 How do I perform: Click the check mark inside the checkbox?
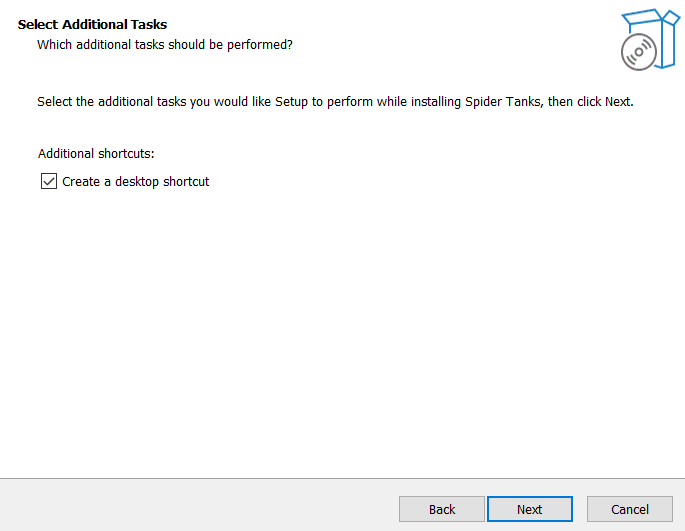[x=48, y=181]
